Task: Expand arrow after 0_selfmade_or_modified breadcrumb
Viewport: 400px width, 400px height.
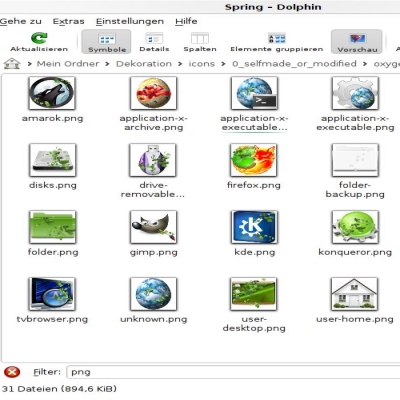Action: 365,64
